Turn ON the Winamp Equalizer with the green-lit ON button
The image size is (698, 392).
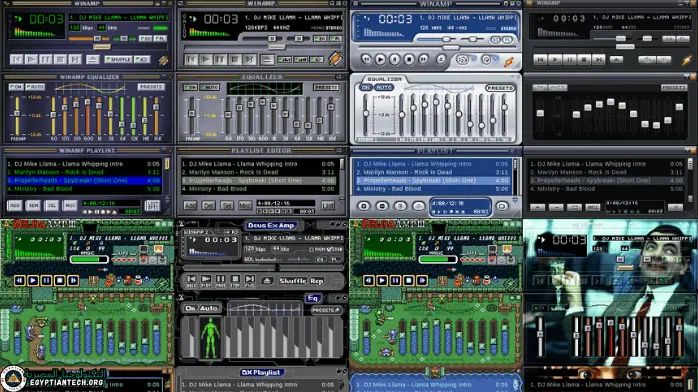coord(16,87)
